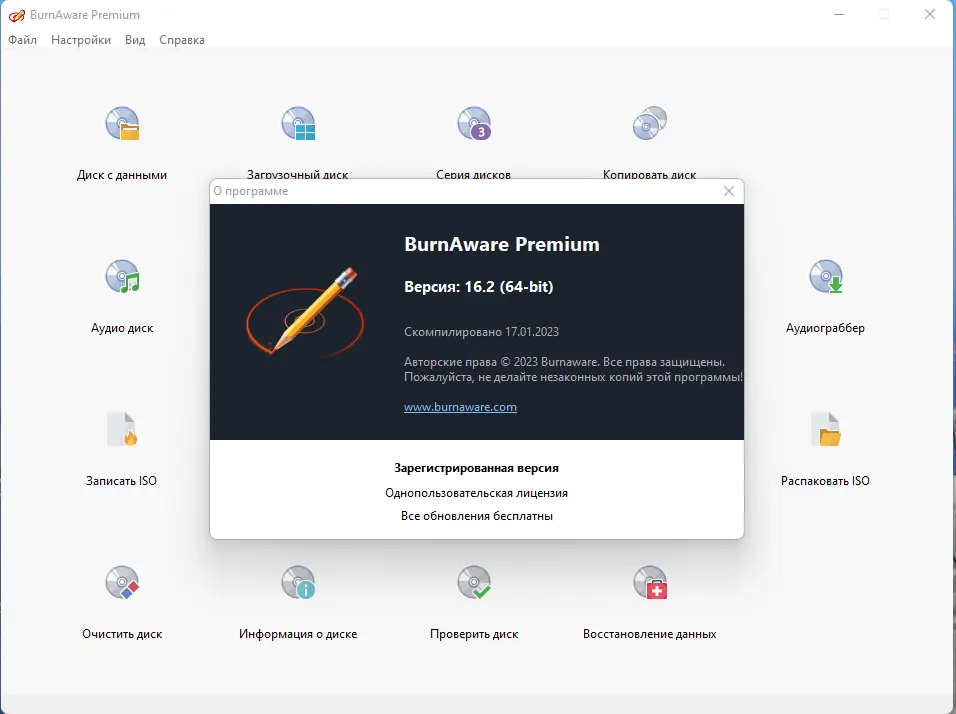Open the Настройки menu
The width and height of the screenshot is (956, 714).
click(x=81, y=40)
